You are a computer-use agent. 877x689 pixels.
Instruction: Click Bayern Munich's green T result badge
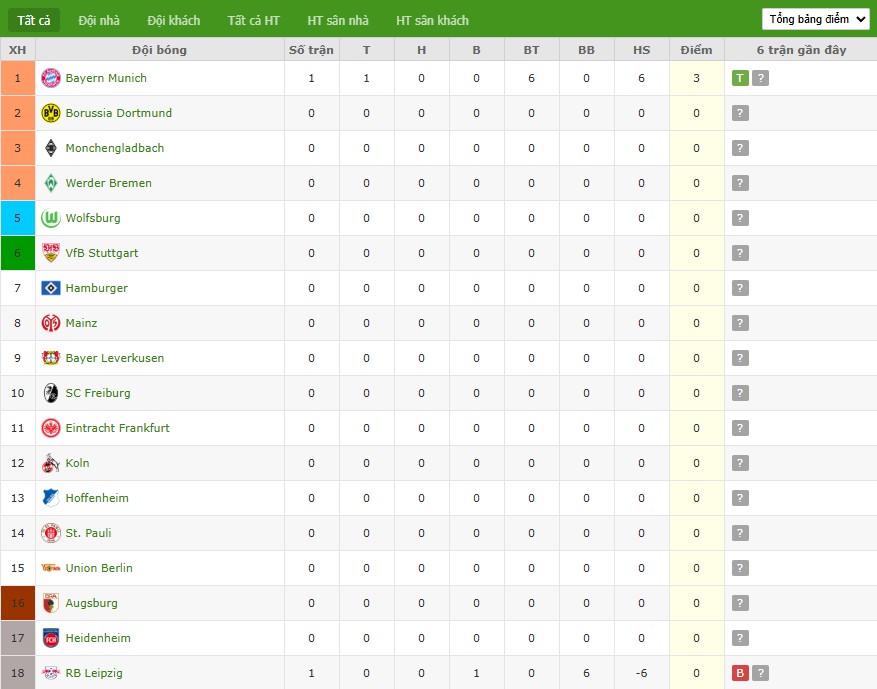(x=740, y=78)
